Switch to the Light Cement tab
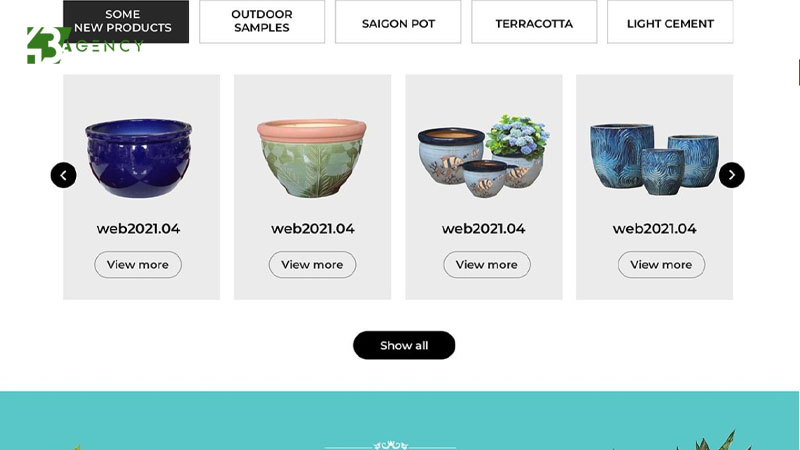The image size is (800, 450). pos(670,21)
